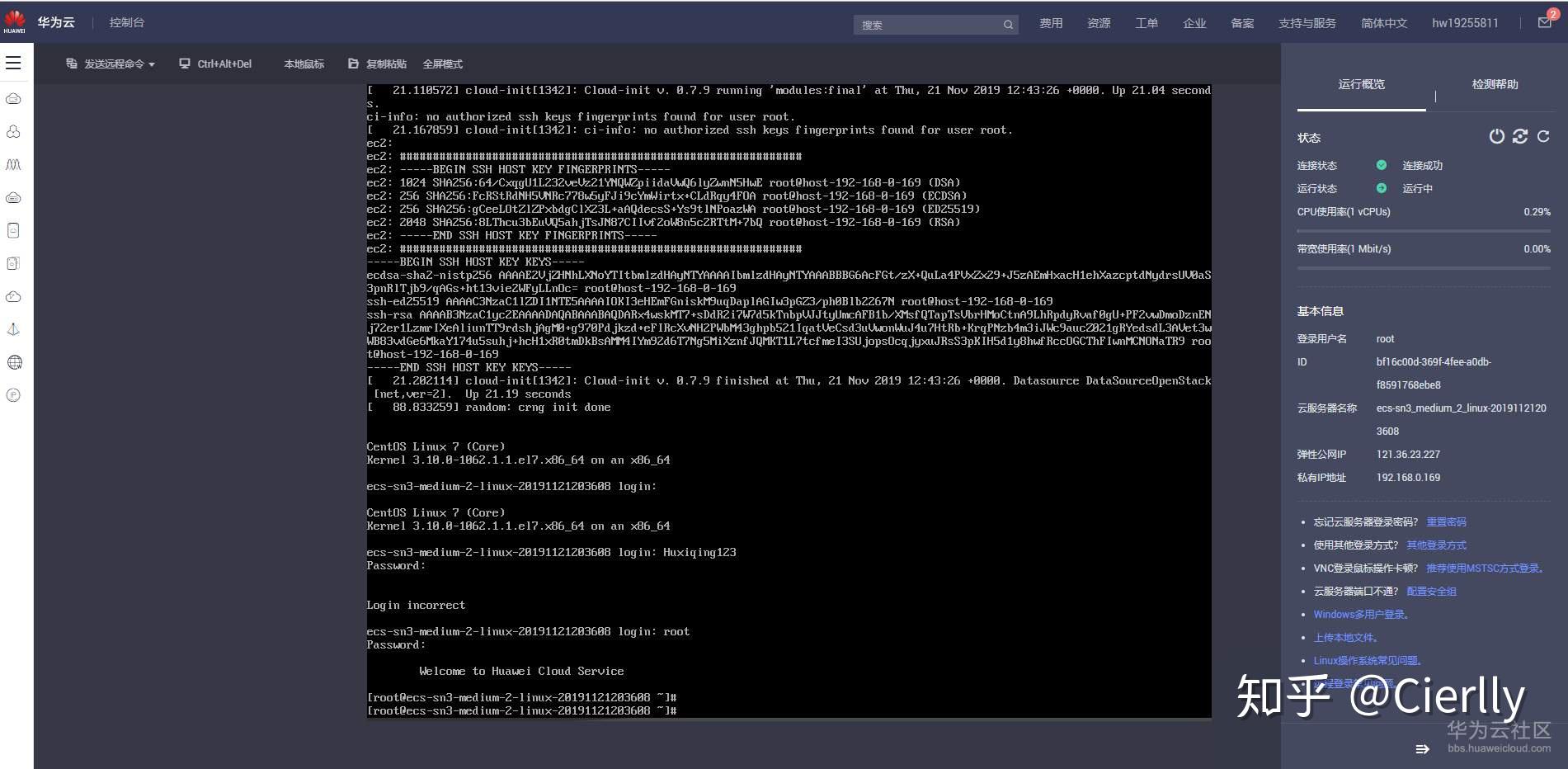Click the 华为云 brand text

[56, 22]
